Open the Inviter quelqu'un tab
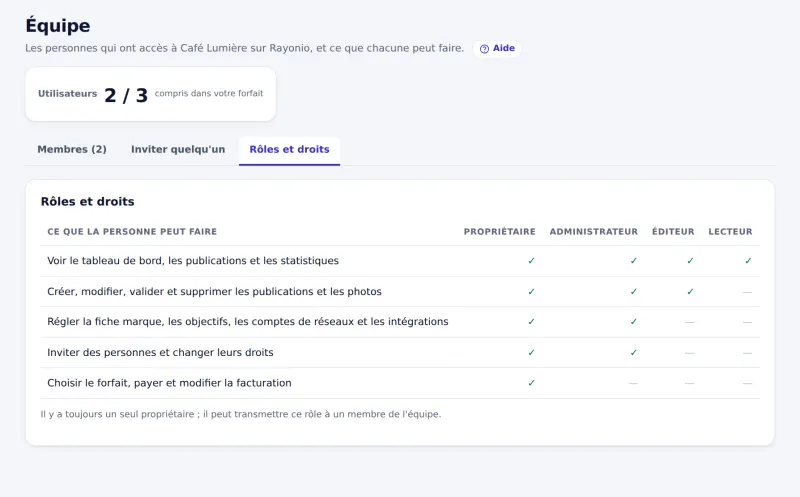This screenshot has width=800, height=497. [178, 150]
